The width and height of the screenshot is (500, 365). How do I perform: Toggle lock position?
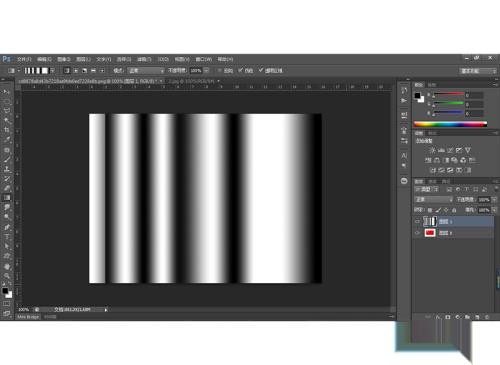pyautogui.click(x=446, y=210)
